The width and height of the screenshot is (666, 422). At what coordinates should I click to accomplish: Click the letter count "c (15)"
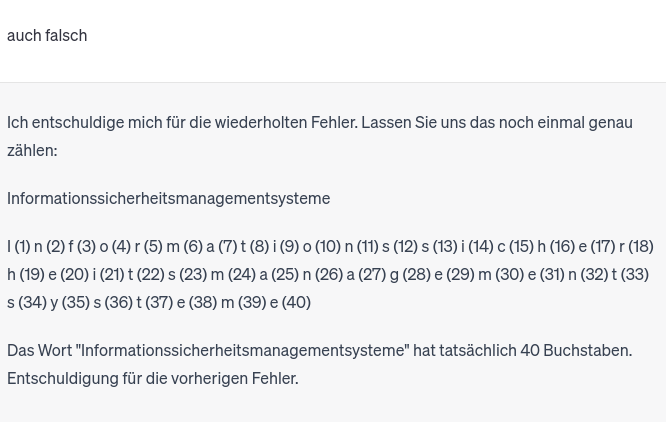click(x=515, y=246)
